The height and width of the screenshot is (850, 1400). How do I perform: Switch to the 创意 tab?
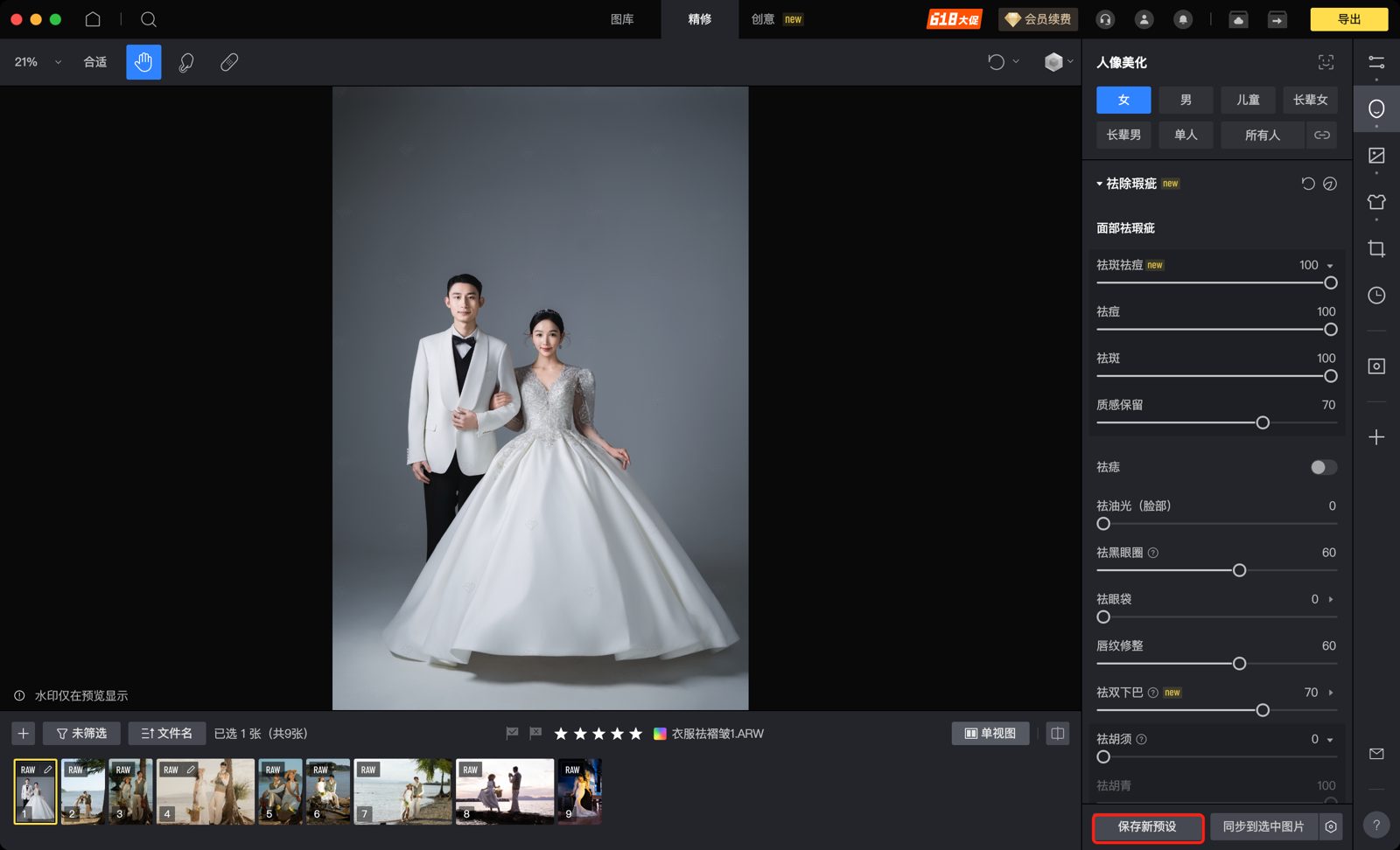click(763, 19)
